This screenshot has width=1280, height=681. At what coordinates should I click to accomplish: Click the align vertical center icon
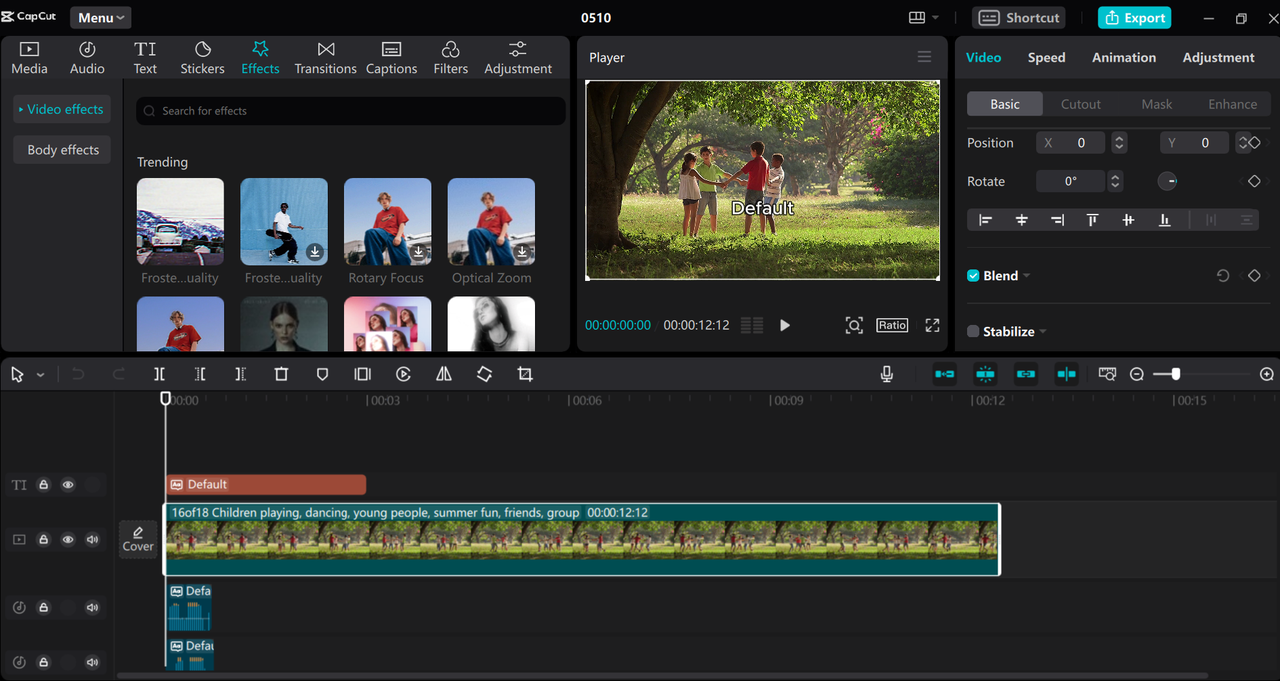coord(1128,220)
